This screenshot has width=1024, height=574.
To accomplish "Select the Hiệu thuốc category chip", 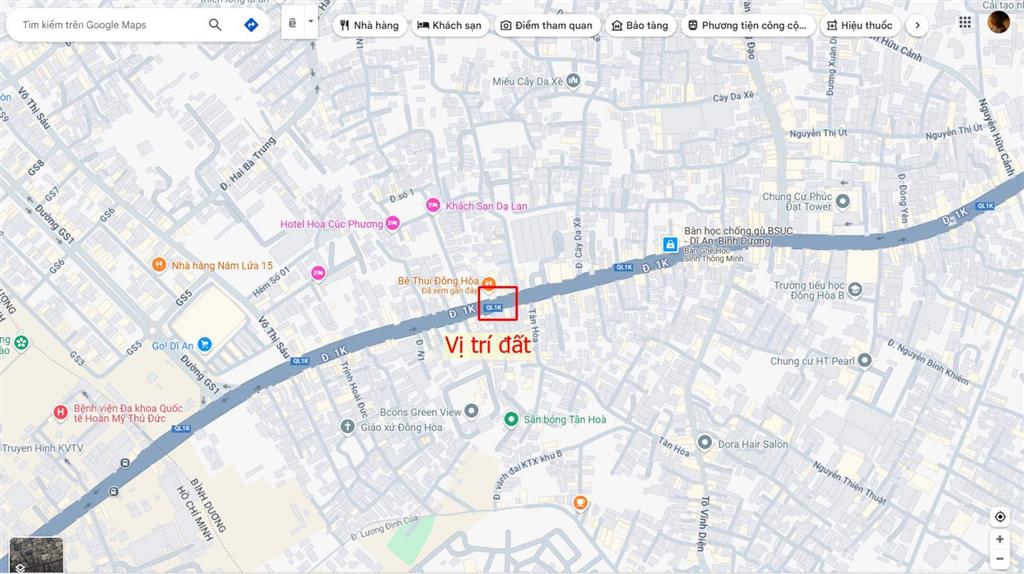I will tap(859, 25).
